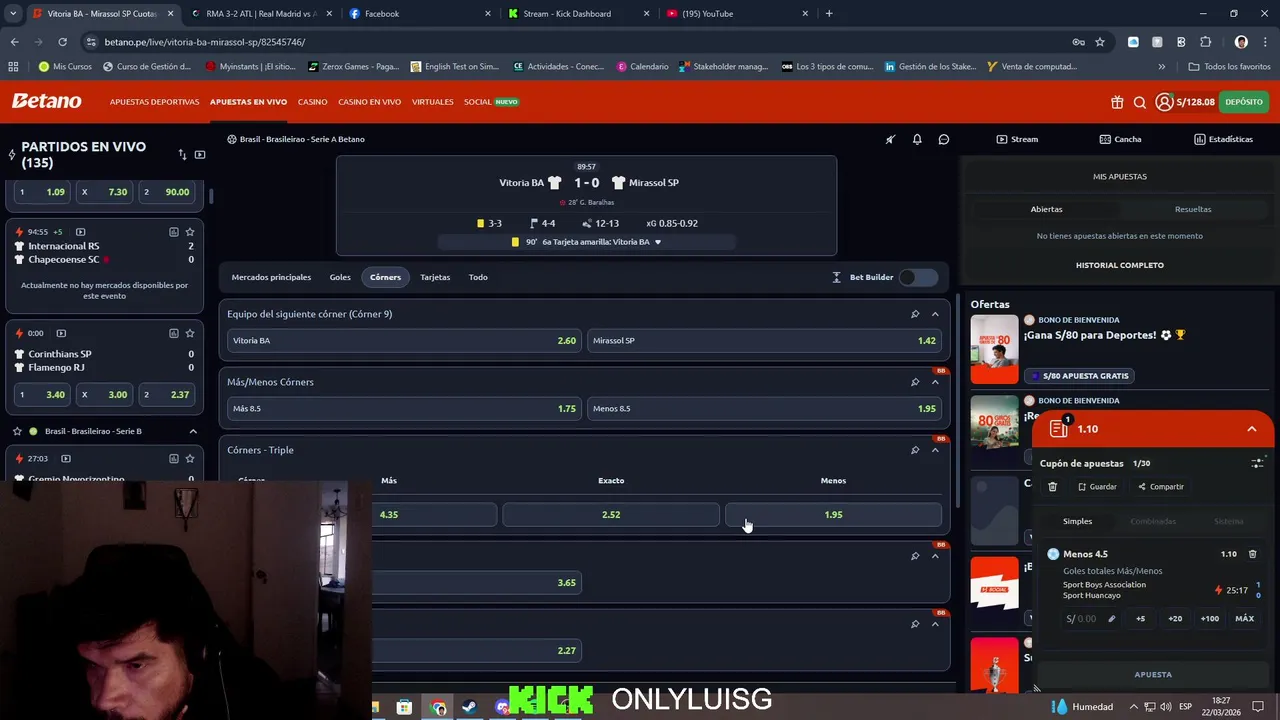The image size is (1280, 720).
Task: Open Virtuales menu item
Action: (x=432, y=102)
